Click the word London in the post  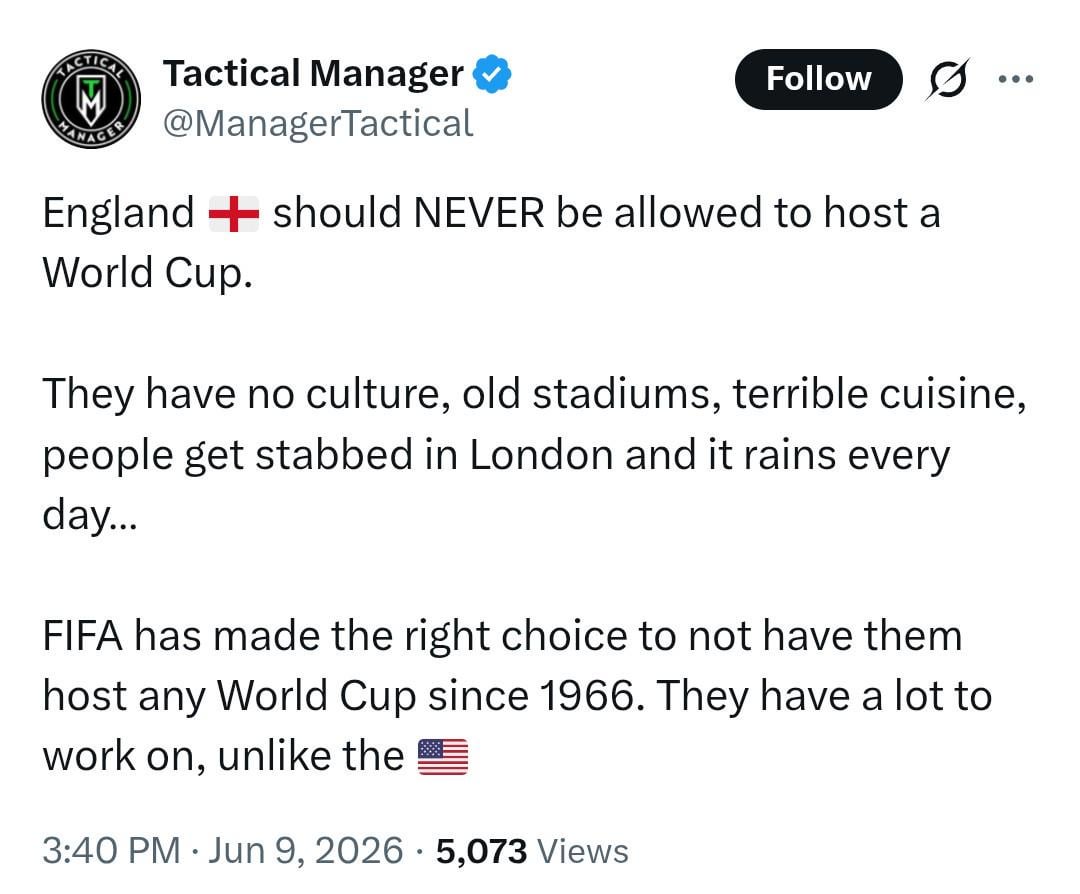click(541, 455)
